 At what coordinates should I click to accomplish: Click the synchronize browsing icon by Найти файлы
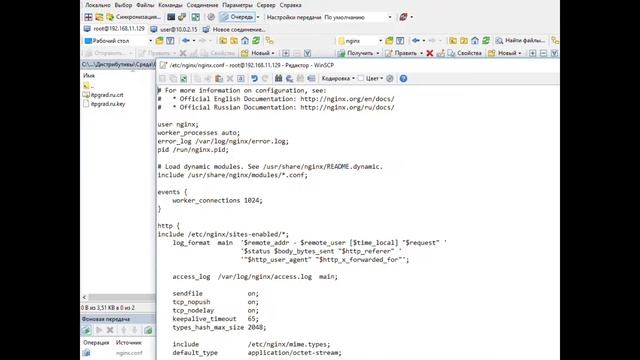tap(555, 41)
